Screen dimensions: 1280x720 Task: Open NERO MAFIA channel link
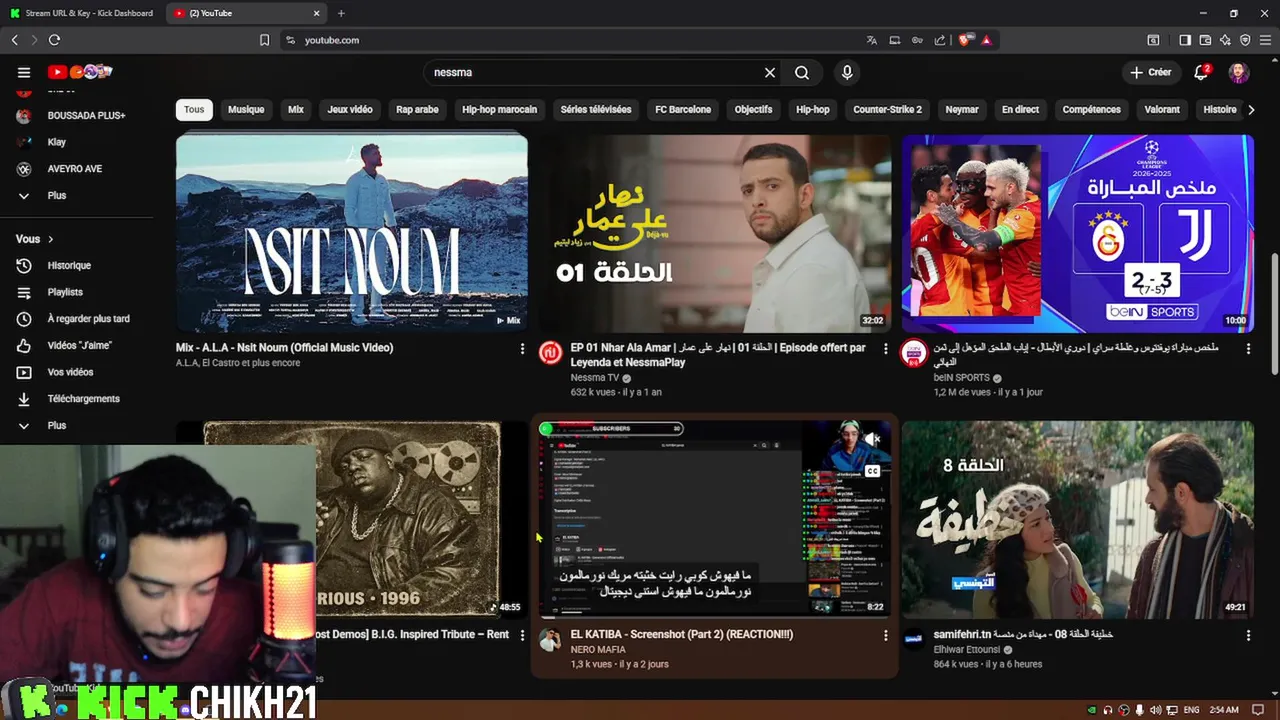pyautogui.click(x=598, y=650)
